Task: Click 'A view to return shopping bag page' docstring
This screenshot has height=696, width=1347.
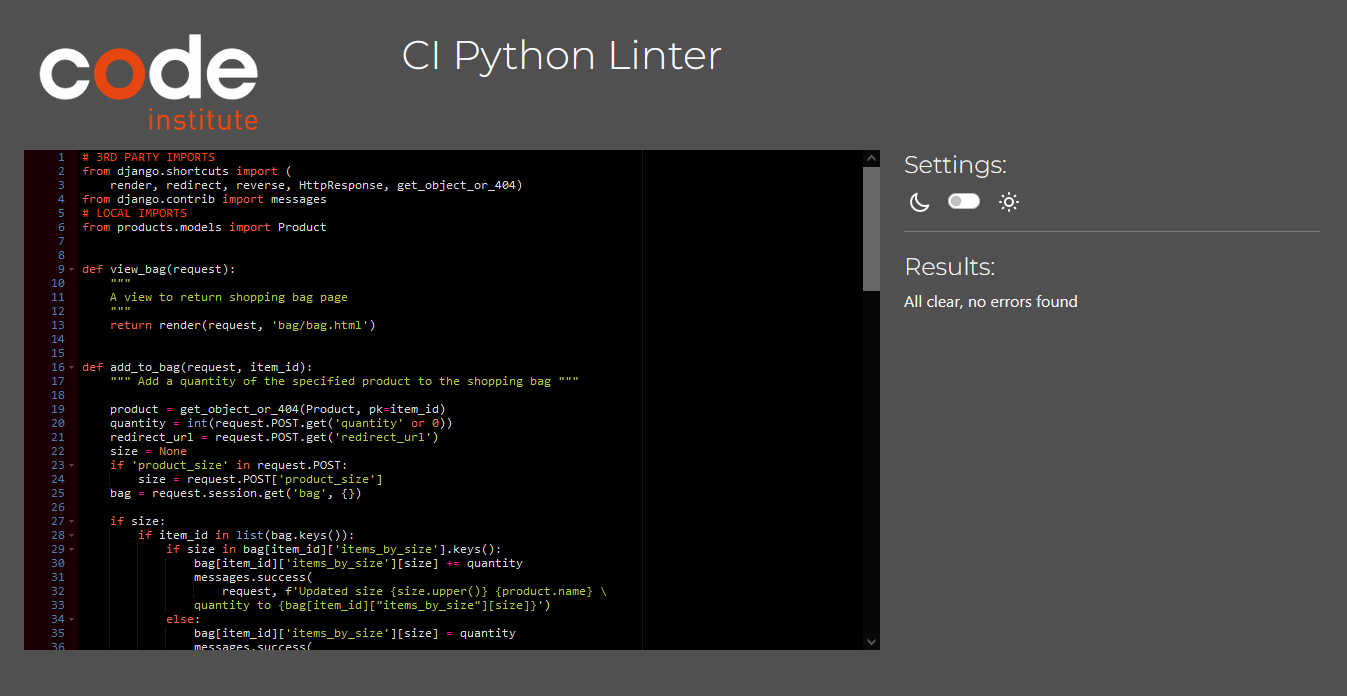Action: 229,297
